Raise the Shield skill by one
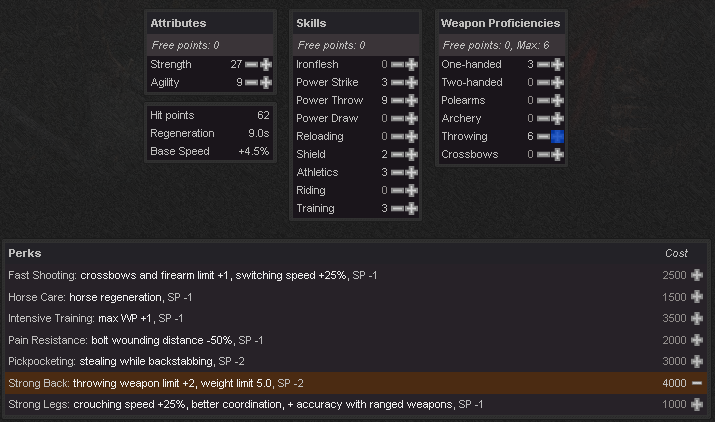Screen dimensions: 715x422 coord(412,154)
